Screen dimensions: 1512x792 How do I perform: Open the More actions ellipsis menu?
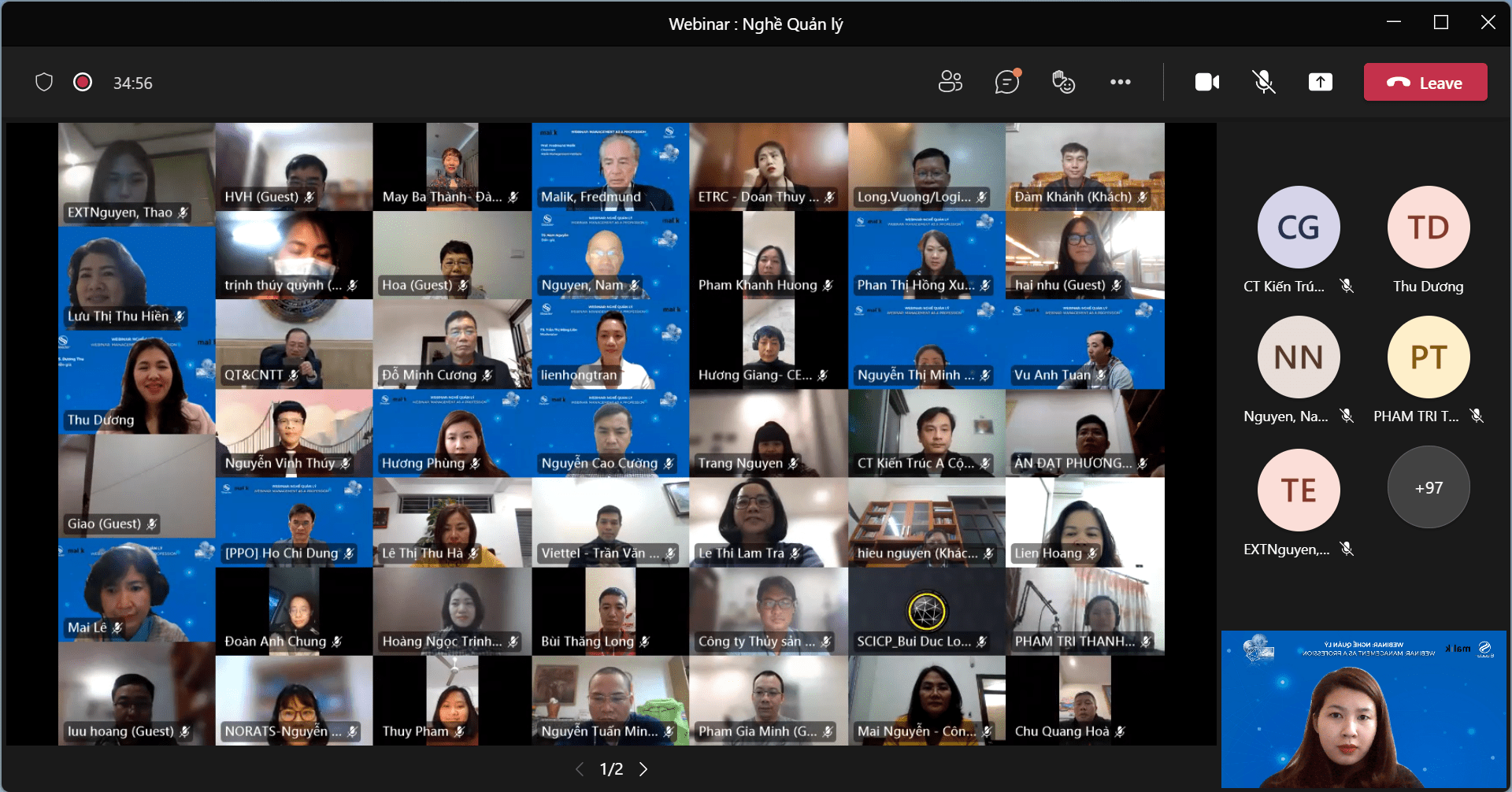click(1120, 82)
